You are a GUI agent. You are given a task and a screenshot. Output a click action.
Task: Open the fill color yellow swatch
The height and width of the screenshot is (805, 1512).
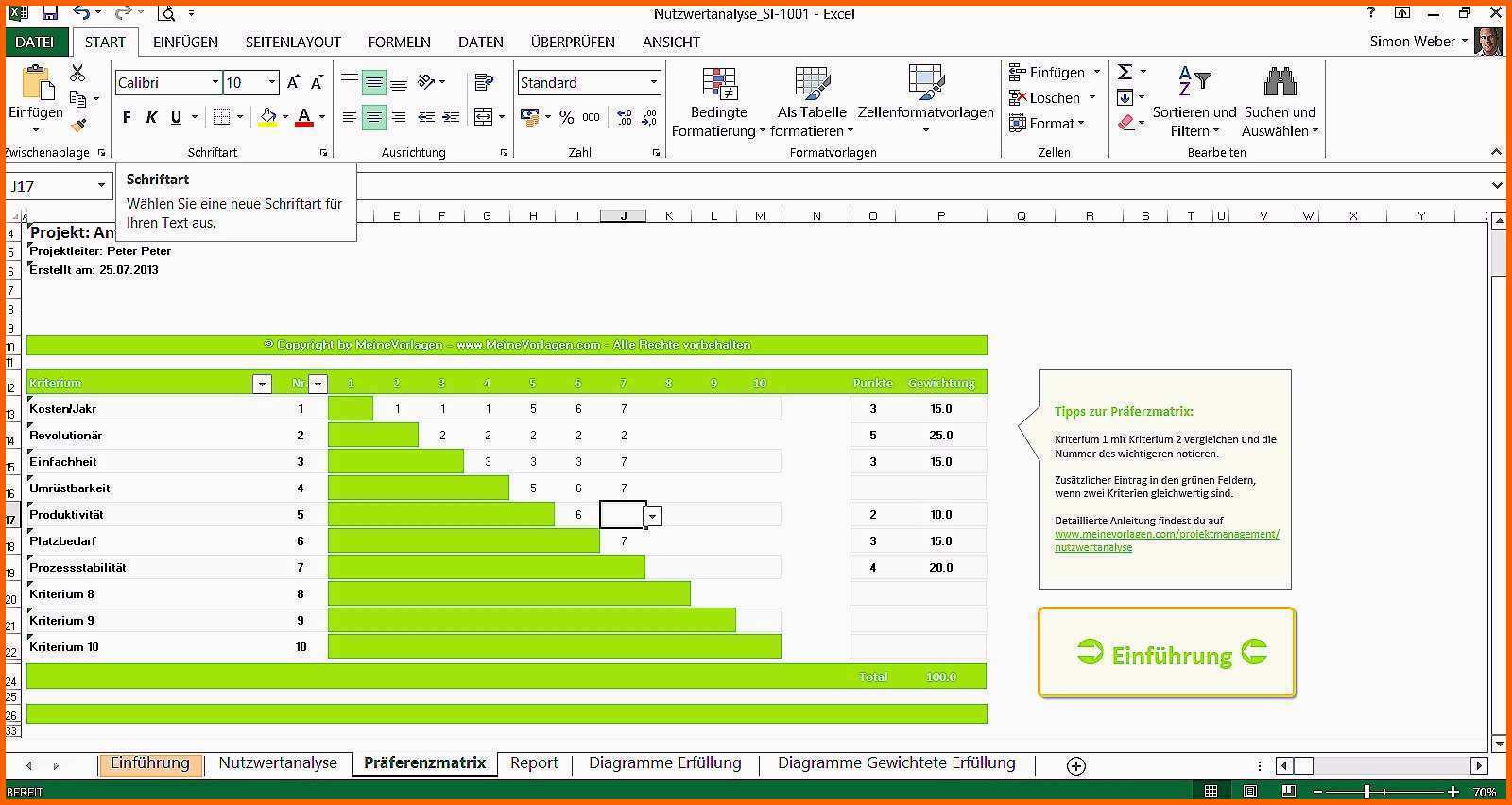tap(267, 117)
